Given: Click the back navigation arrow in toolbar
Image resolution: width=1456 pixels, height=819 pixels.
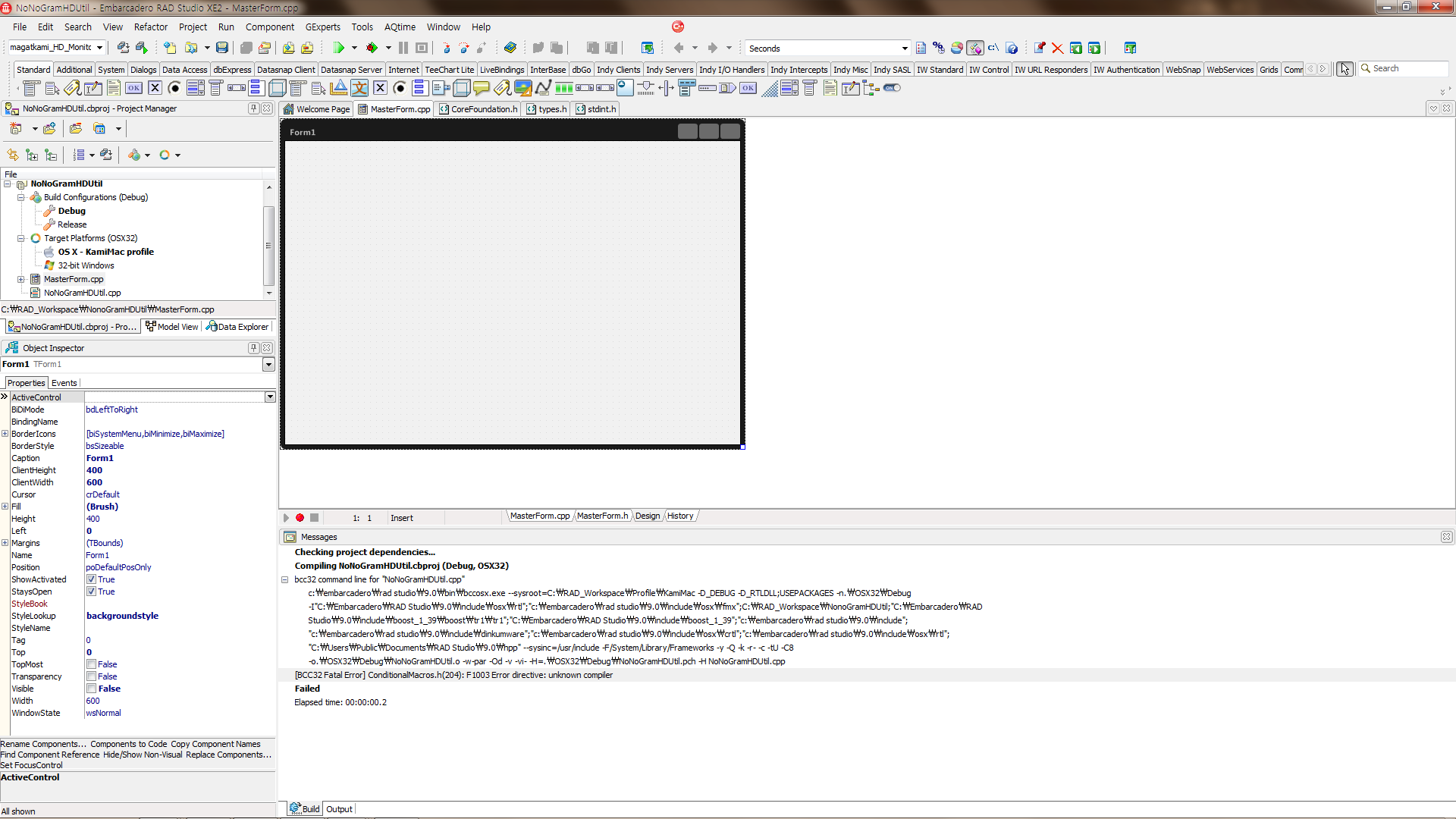Looking at the screenshot, I should [679, 48].
